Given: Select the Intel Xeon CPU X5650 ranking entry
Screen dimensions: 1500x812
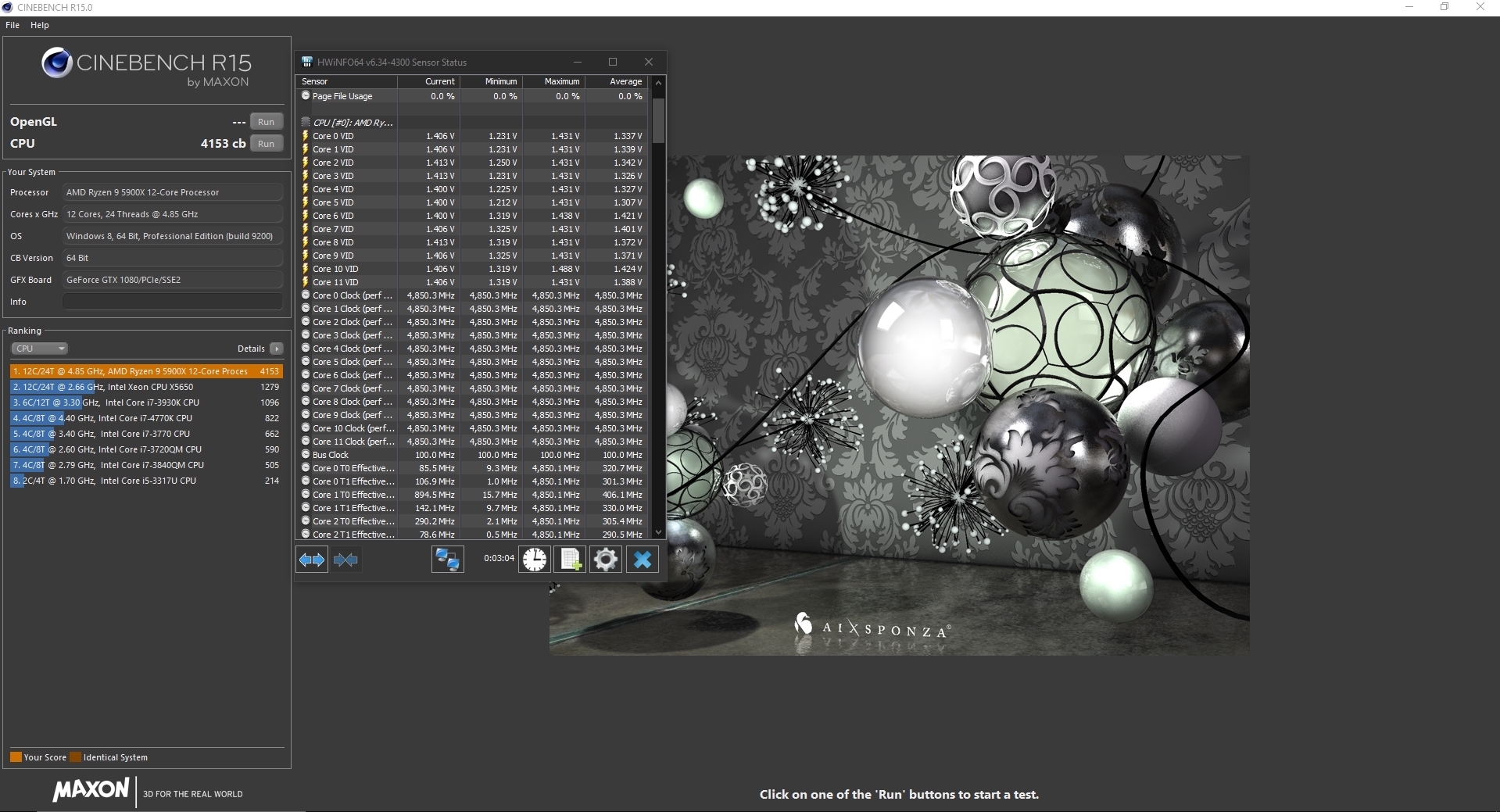Looking at the screenshot, I should [x=146, y=387].
